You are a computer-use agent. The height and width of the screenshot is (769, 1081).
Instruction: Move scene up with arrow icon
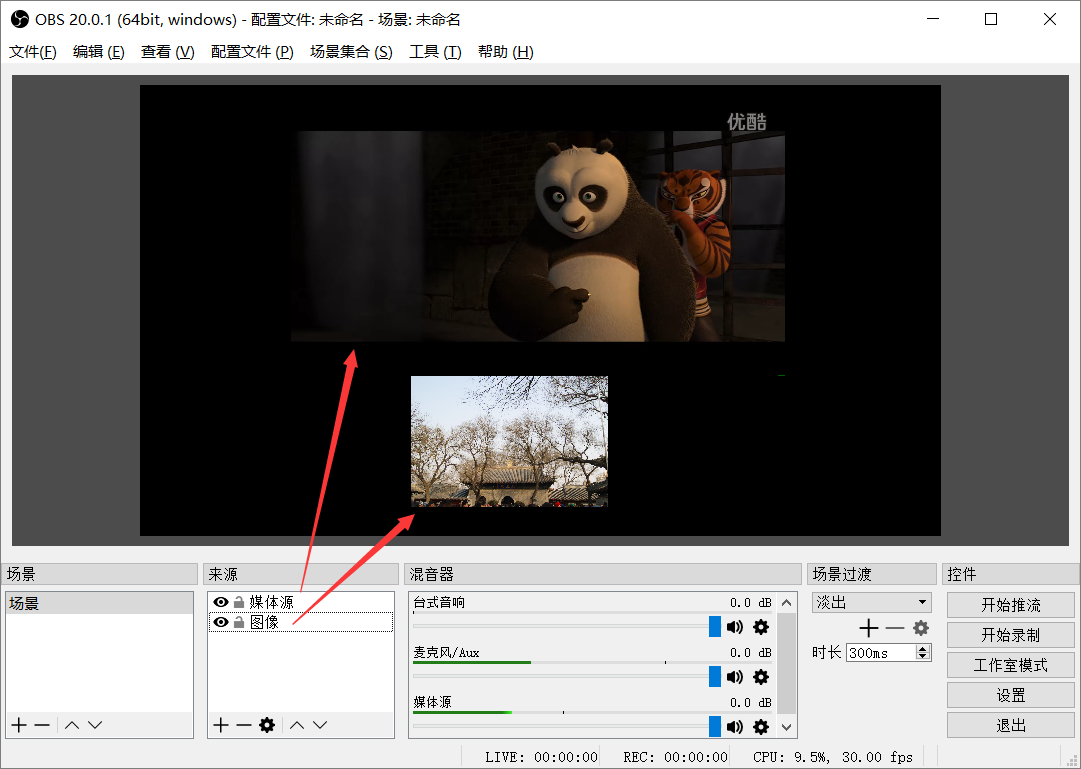pyautogui.click(x=72, y=725)
